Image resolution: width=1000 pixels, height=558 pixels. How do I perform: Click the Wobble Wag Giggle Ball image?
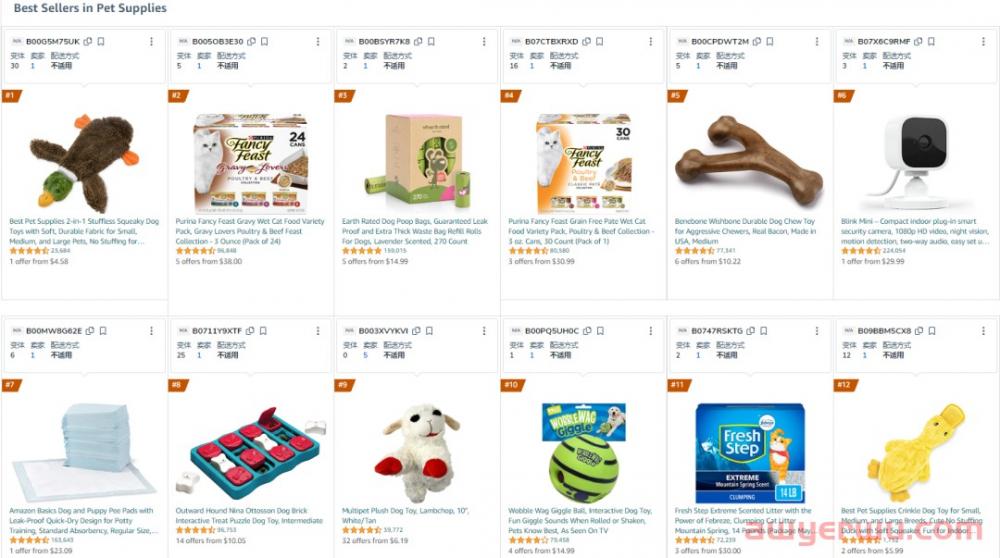point(584,453)
